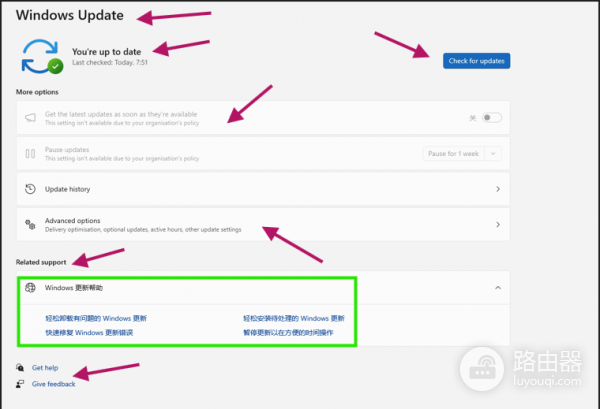This screenshot has height=409, width=600.
Task: Click the Pause updates icon
Action: (x=30, y=153)
